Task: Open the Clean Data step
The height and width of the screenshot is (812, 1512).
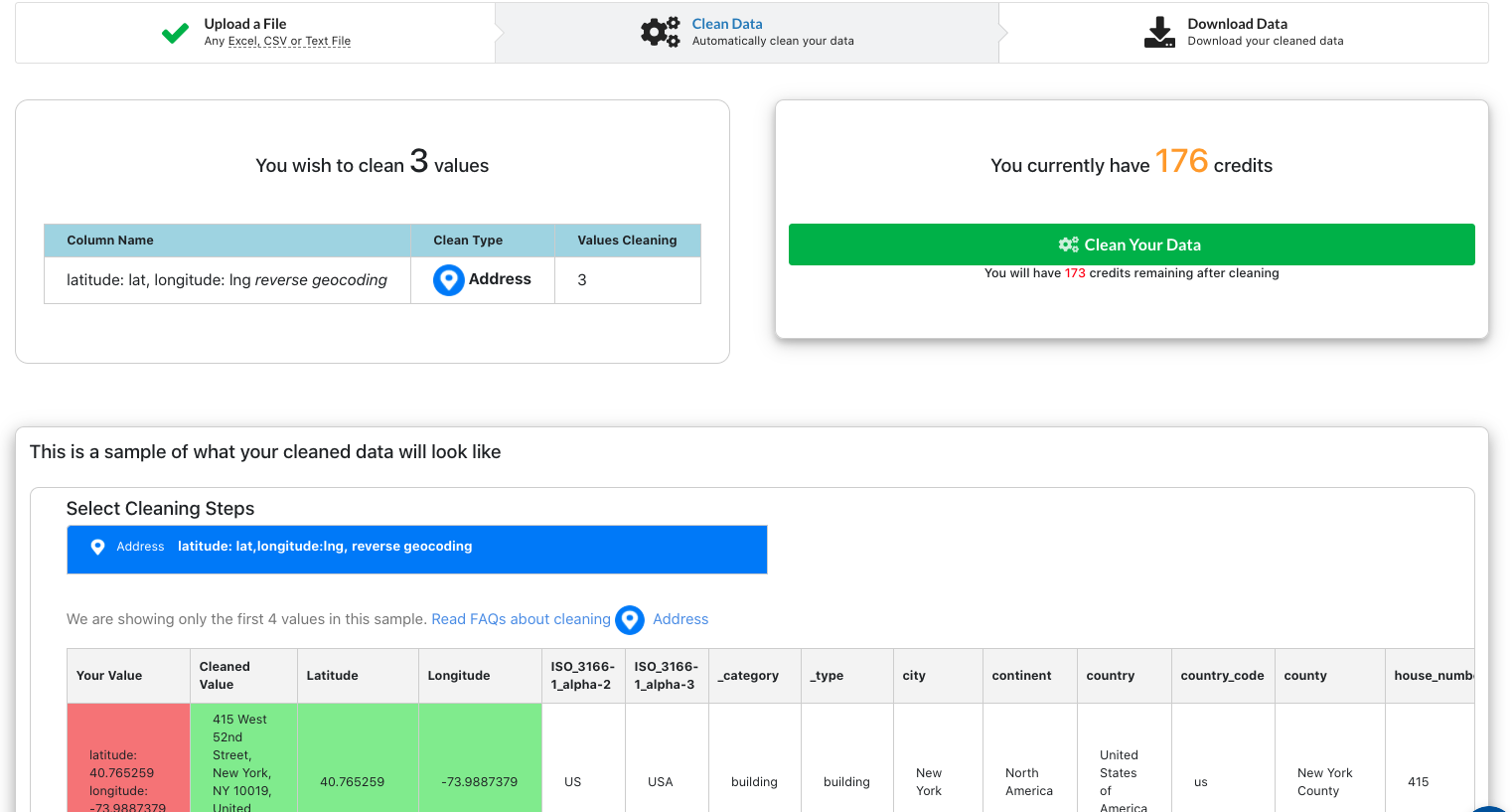Action: (x=747, y=33)
